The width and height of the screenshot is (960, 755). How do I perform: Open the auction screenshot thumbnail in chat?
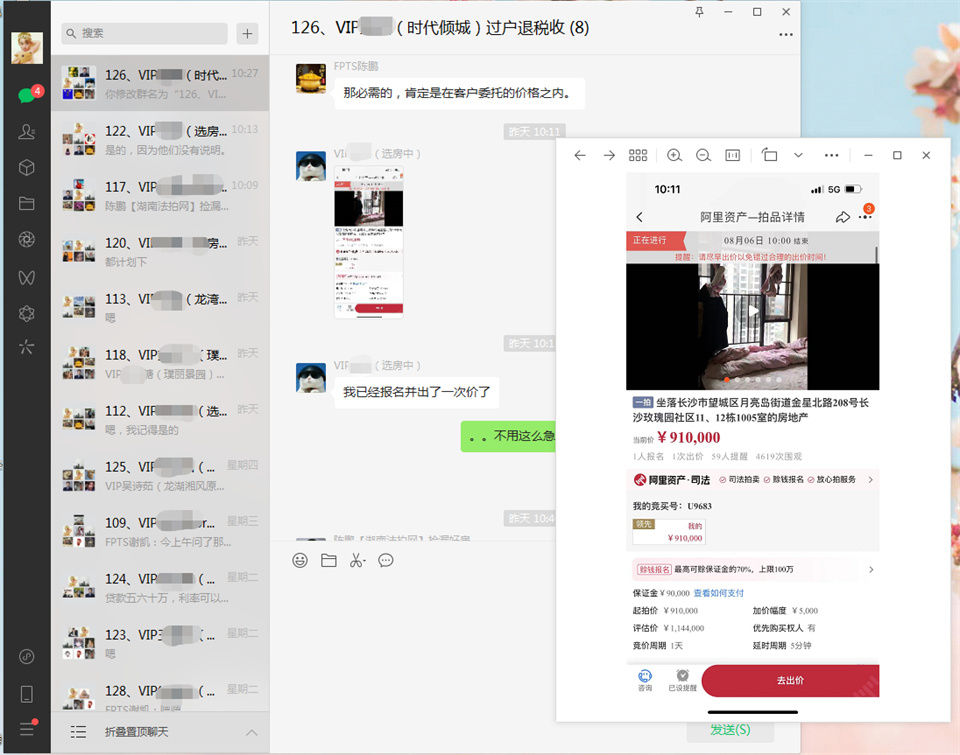pyautogui.click(x=368, y=250)
